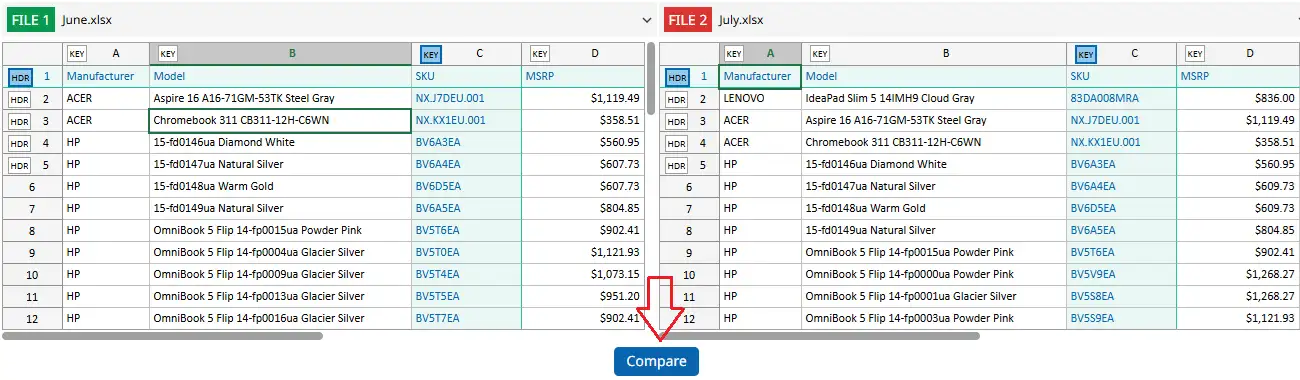Toggle HDR on row 2 in File 1
The image size is (1300, 380).
coord(19,99)
